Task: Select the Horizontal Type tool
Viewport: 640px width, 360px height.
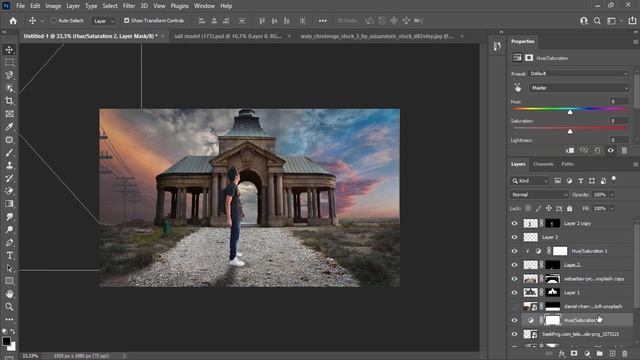Action: 9,256
